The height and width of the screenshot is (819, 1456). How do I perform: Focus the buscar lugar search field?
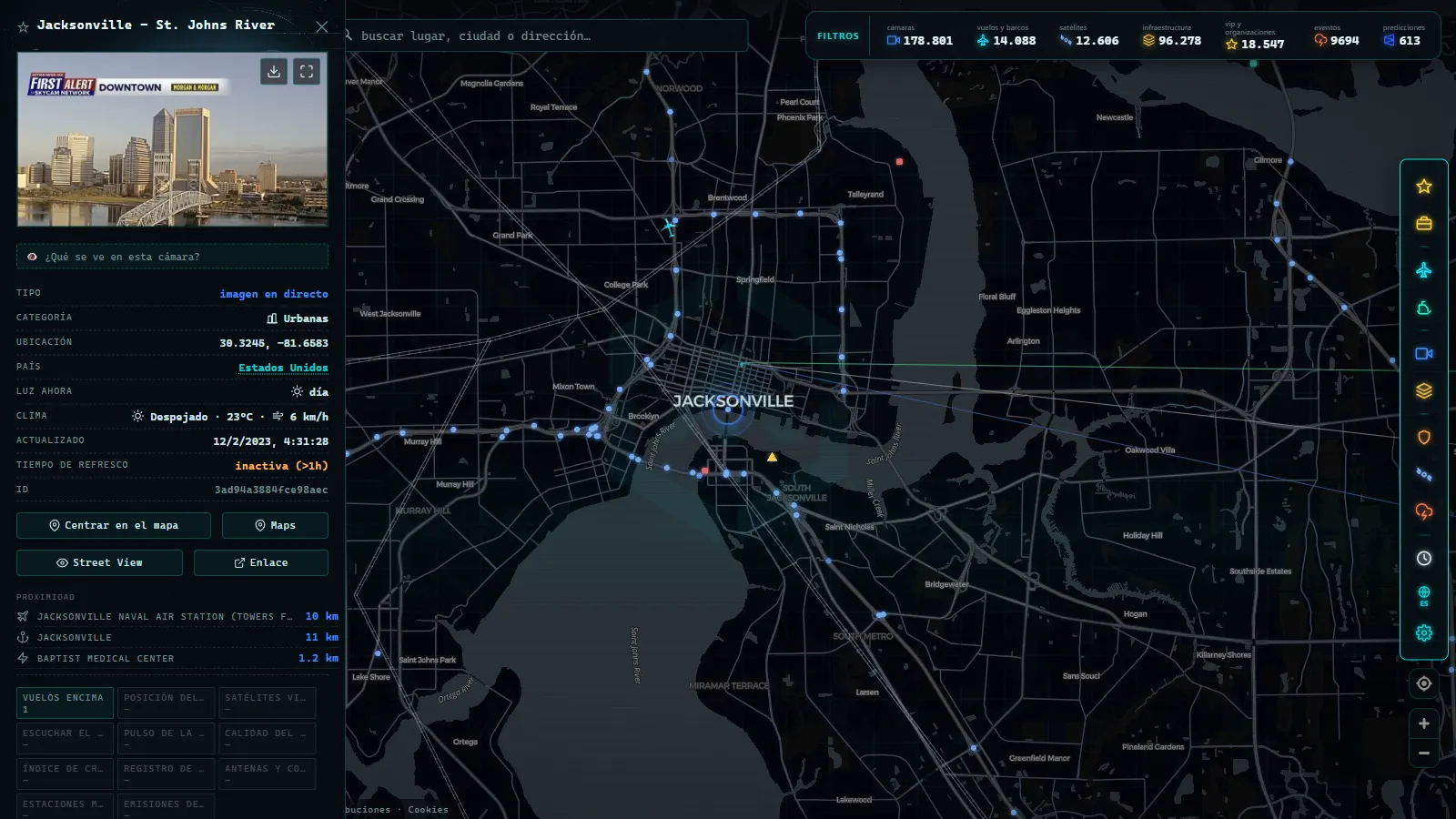[x=546, y=35]
